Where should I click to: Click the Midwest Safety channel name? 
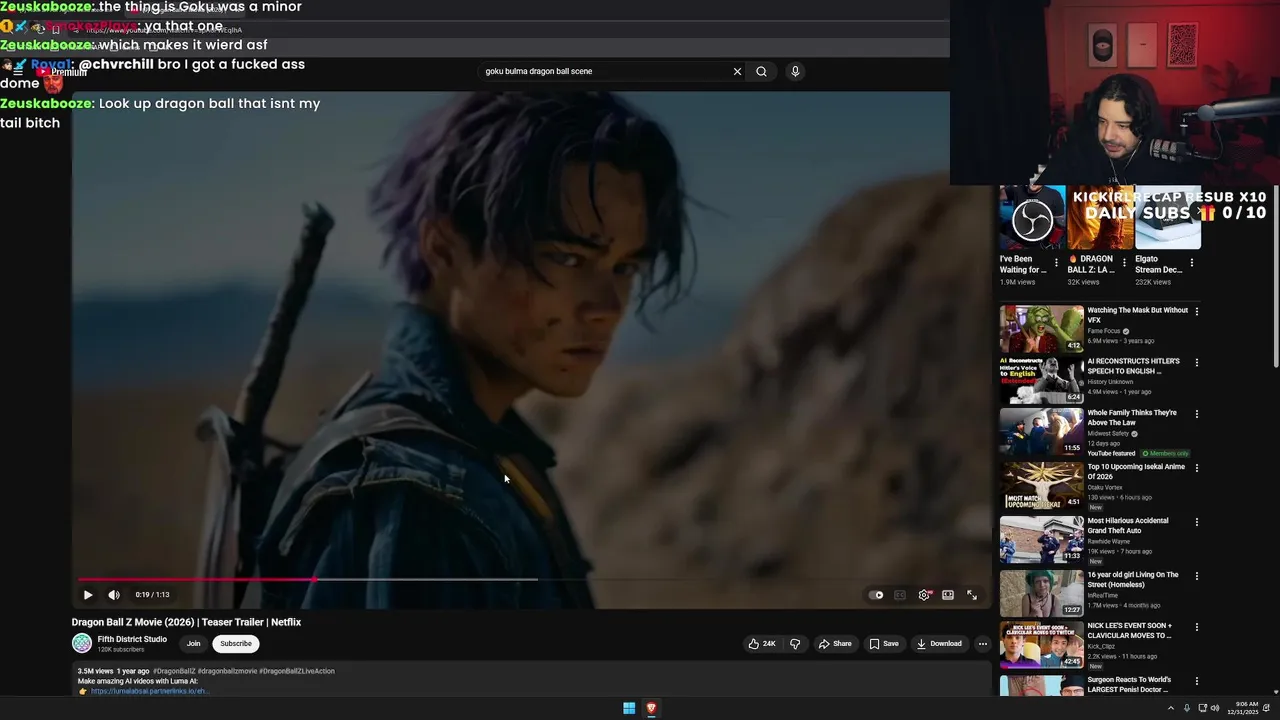pyautogui.click(x=1110, y=434)
